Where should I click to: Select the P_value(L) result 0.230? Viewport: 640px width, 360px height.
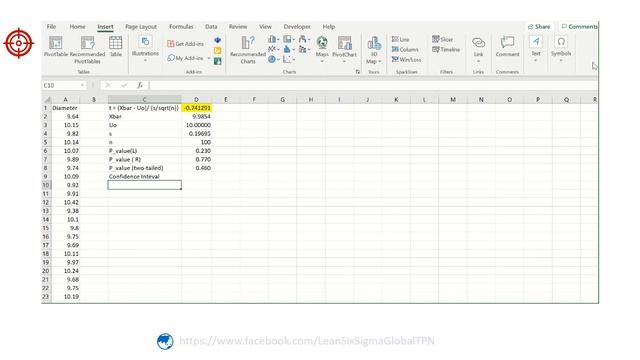(x=196, y=151)
